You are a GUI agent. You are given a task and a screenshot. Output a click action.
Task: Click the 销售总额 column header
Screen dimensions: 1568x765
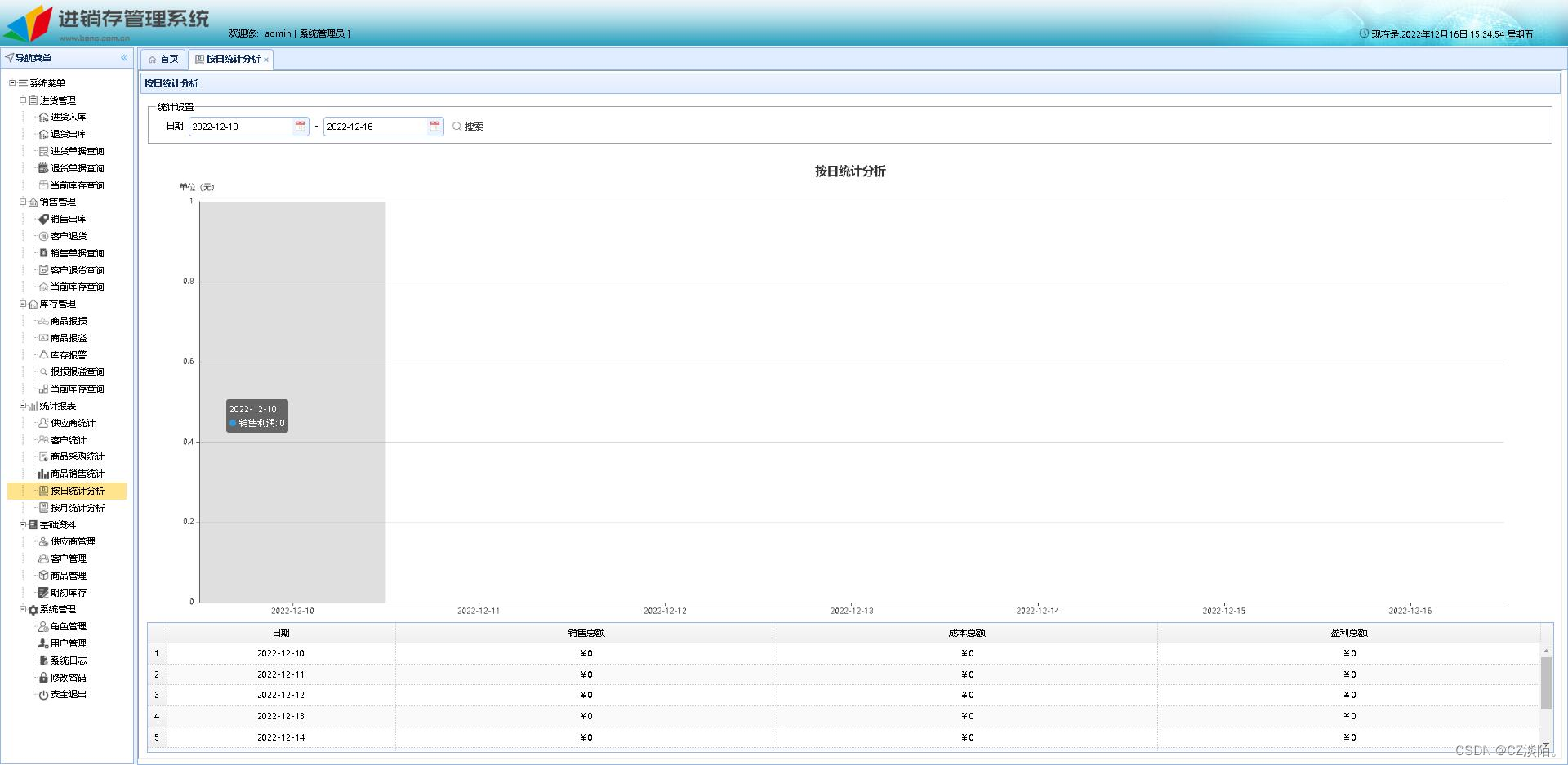click(586, 633)
